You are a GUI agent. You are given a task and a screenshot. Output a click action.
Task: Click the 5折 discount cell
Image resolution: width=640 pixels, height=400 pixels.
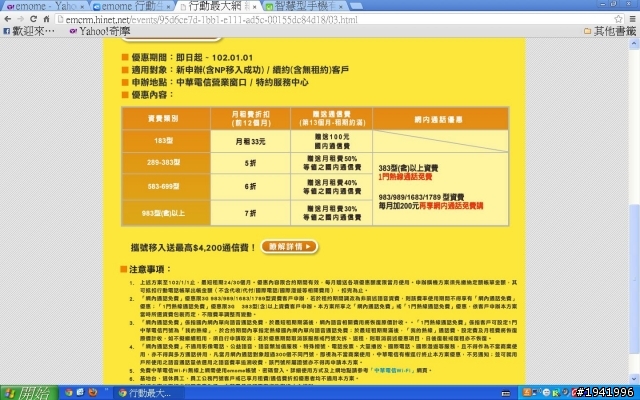tap(250, 163)
